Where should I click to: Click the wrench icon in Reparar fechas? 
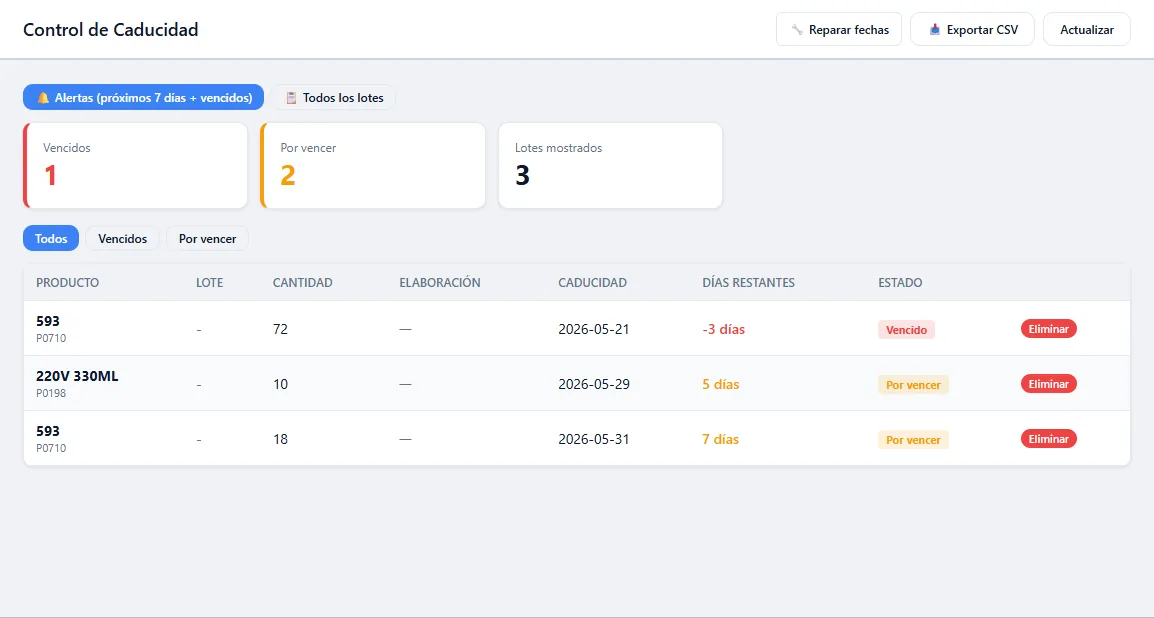pos(797,30)
